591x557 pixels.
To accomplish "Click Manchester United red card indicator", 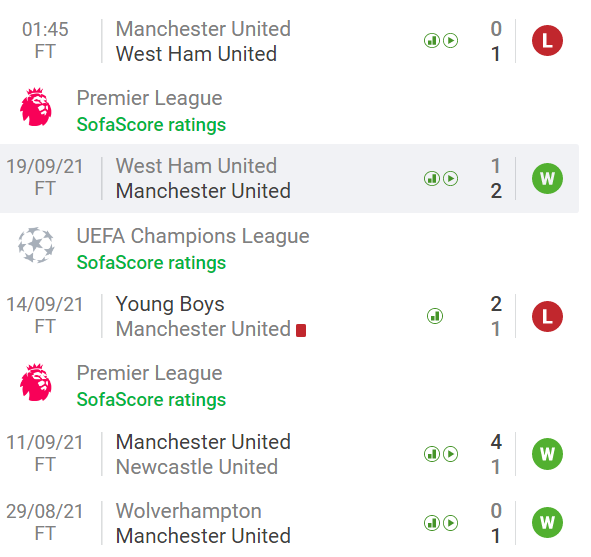I will pos(301,331).
